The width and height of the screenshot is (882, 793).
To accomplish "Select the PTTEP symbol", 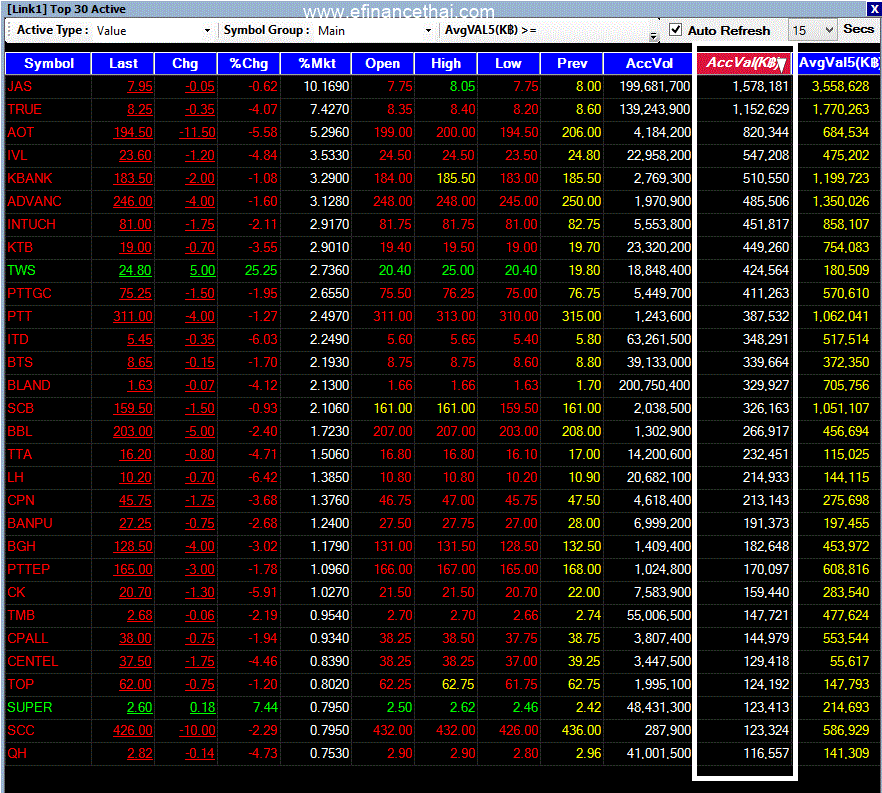I will pos(29,570).
